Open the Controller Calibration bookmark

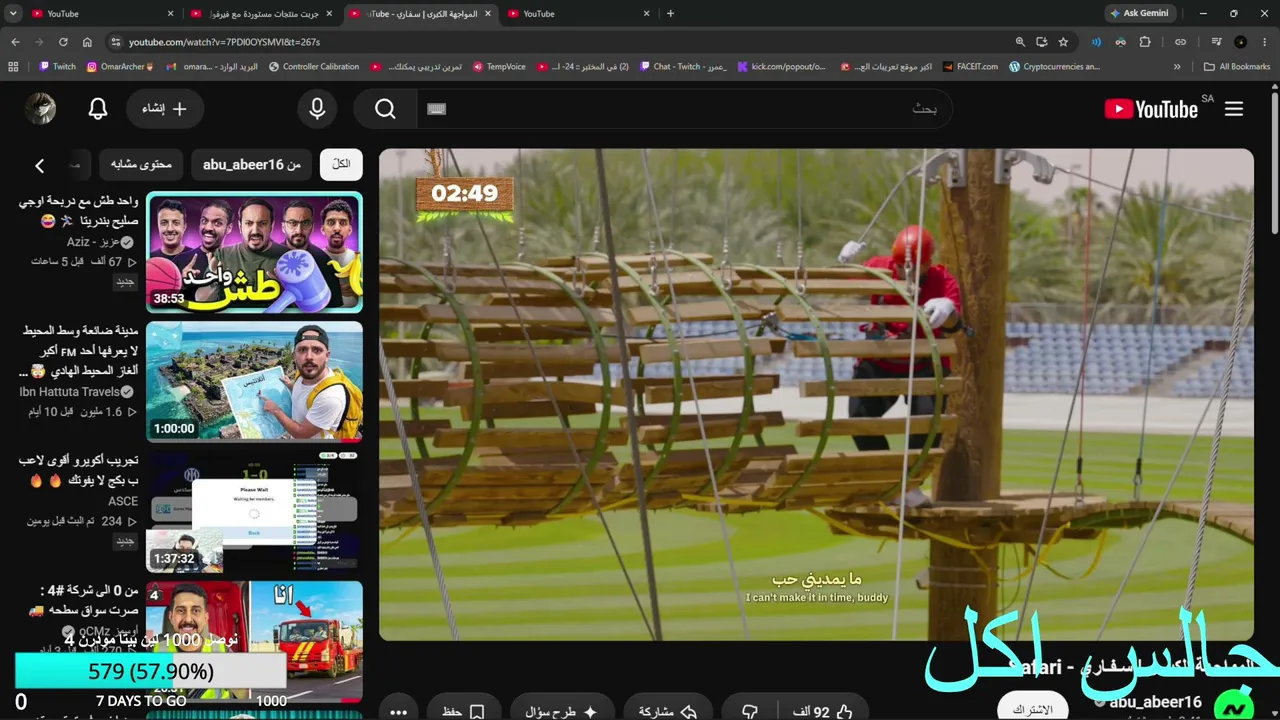coord(314,67)
